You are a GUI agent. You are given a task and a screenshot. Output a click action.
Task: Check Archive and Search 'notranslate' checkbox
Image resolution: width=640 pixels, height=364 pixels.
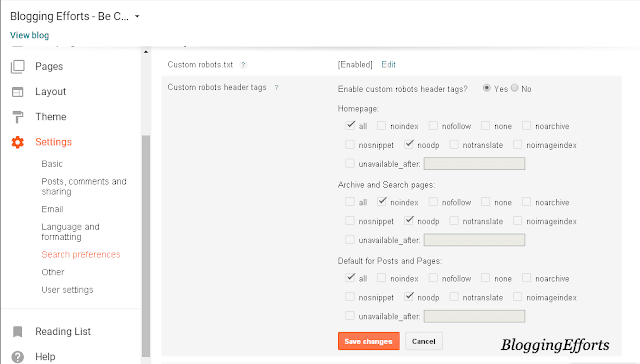(454, 221)
